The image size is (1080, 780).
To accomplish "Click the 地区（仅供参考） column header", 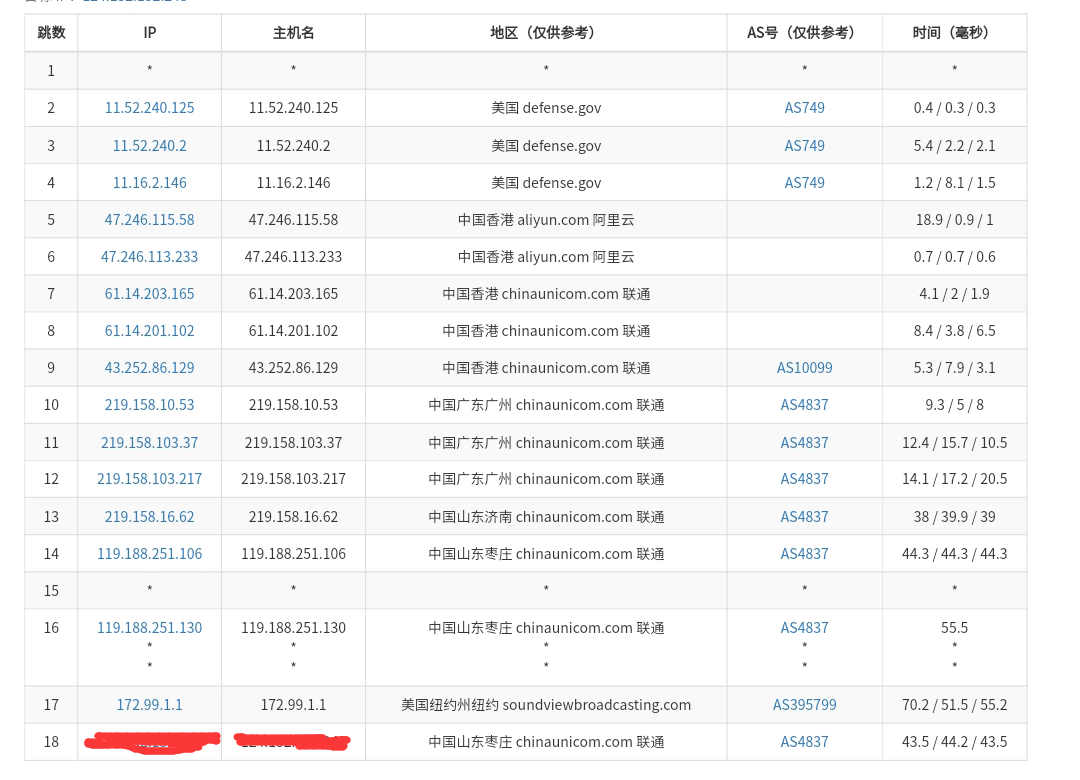I will pyautogui.click(x=546, y=33).
